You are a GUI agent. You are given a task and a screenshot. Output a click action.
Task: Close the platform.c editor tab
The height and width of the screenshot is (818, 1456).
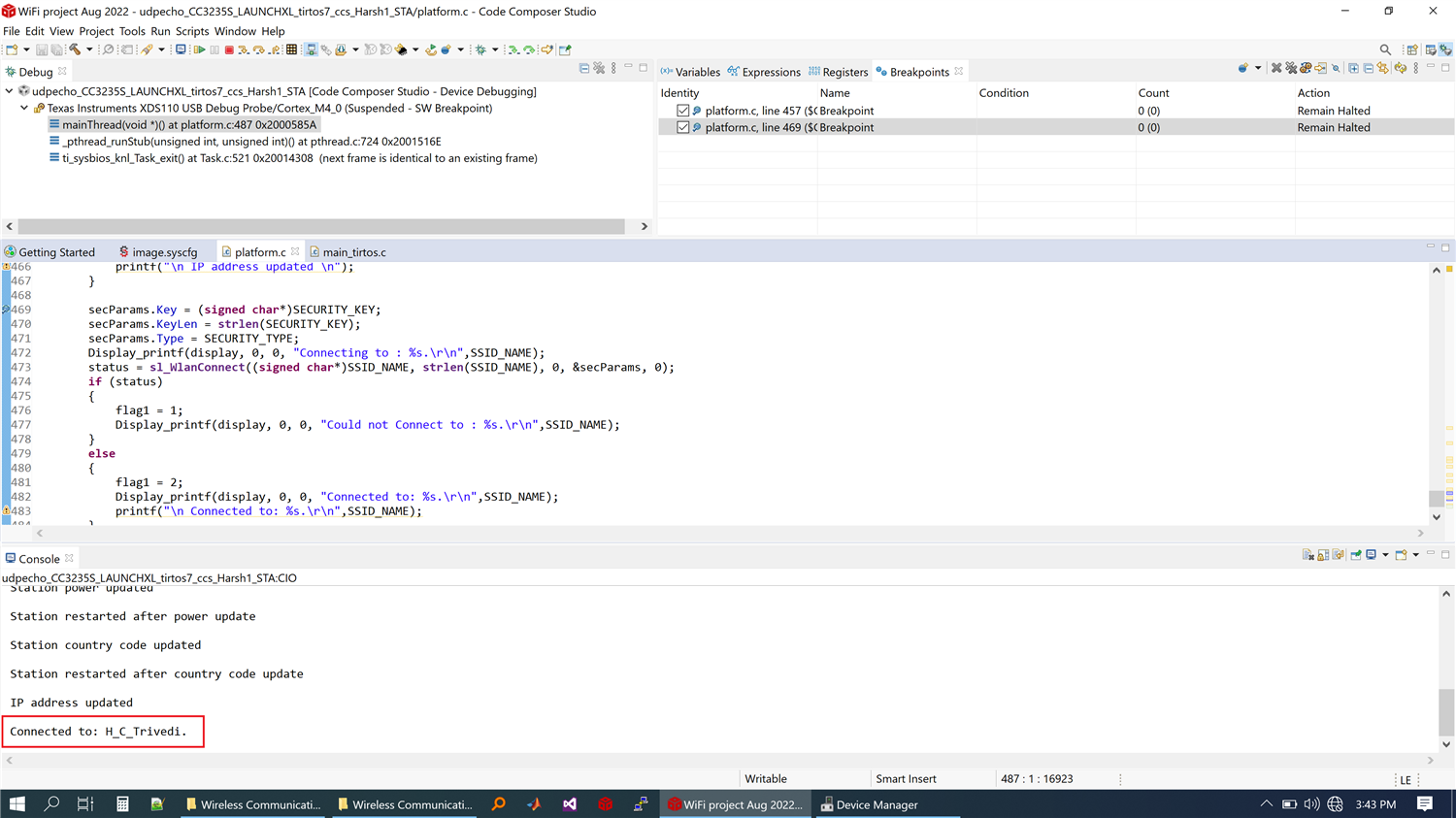click(295, 251)
